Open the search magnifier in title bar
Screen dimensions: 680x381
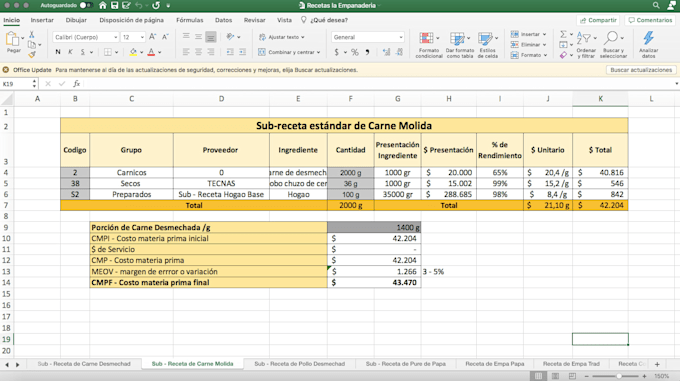[x=656, y=5]
